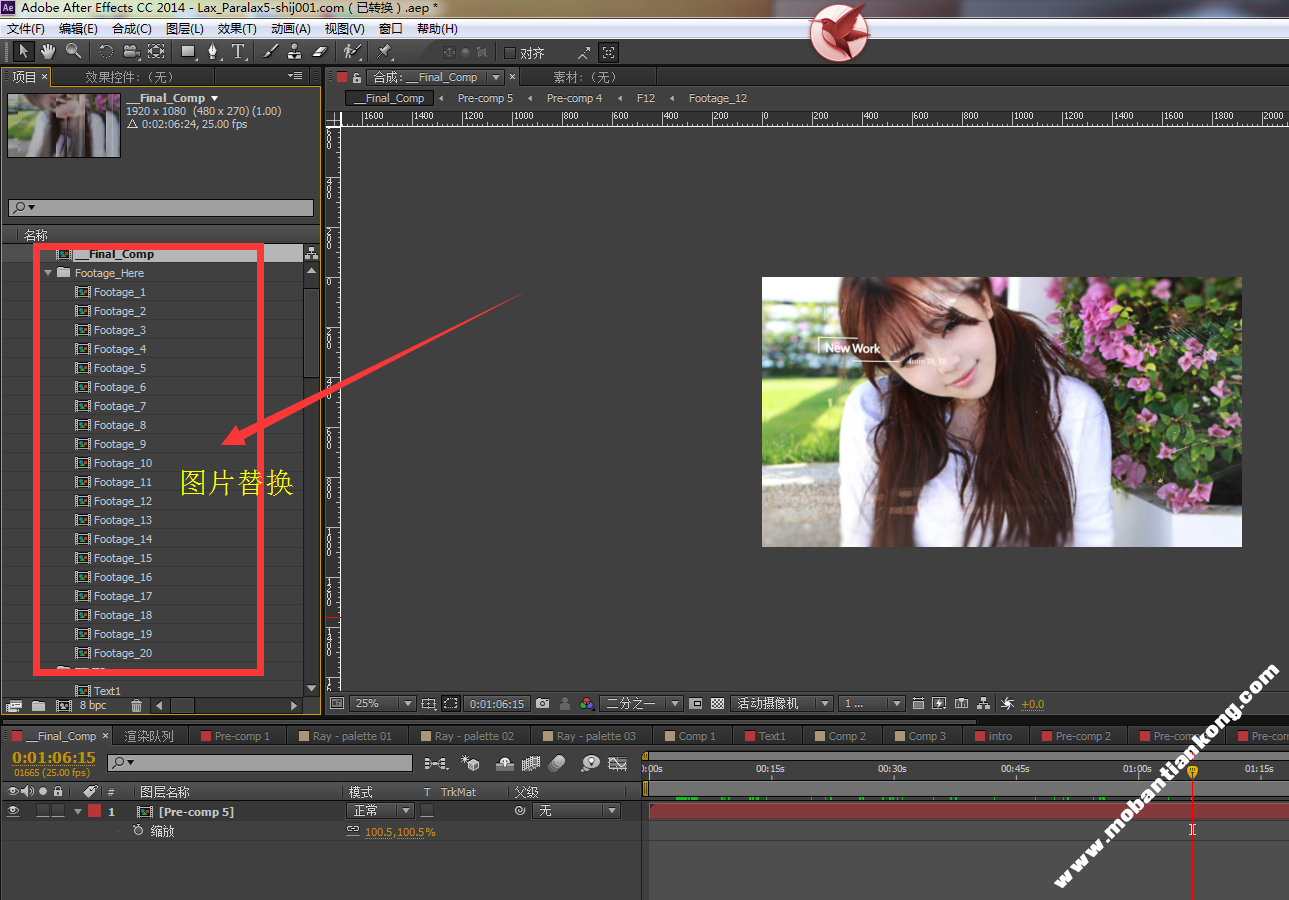Toggle the viewer lock icon beside 合成 tab
Image resolution: width=1289 pixels, height=900 pixels.
point(357,77)
